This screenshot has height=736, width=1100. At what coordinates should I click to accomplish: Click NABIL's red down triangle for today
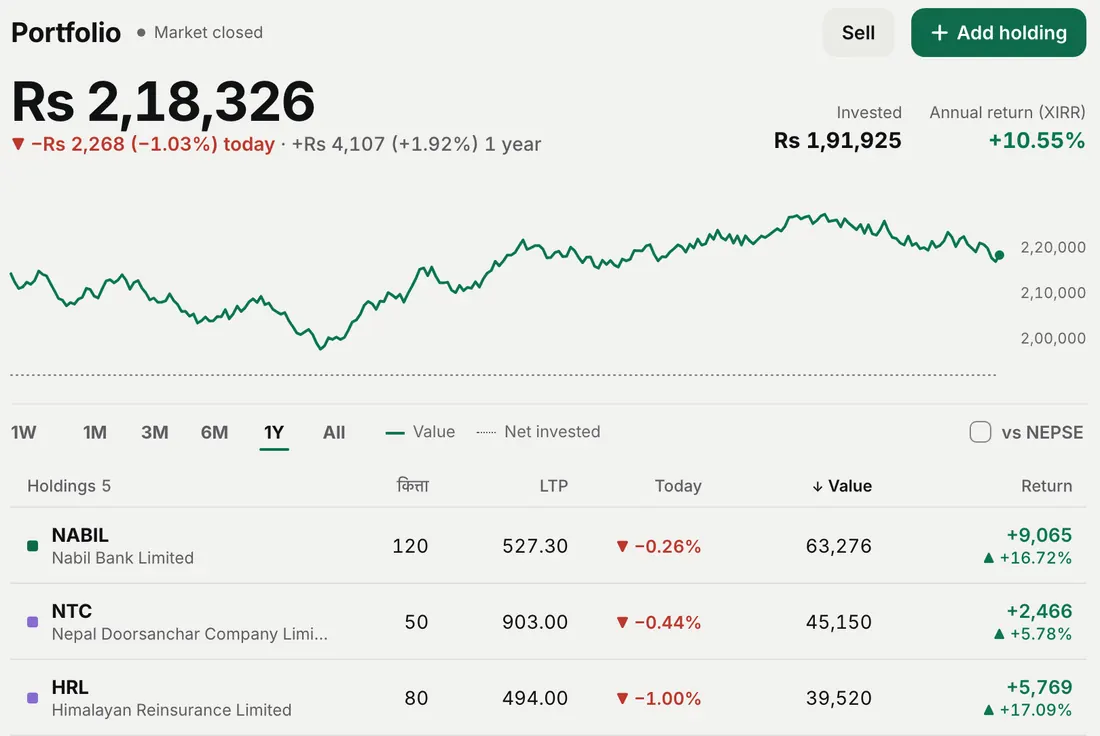[622, 546]
